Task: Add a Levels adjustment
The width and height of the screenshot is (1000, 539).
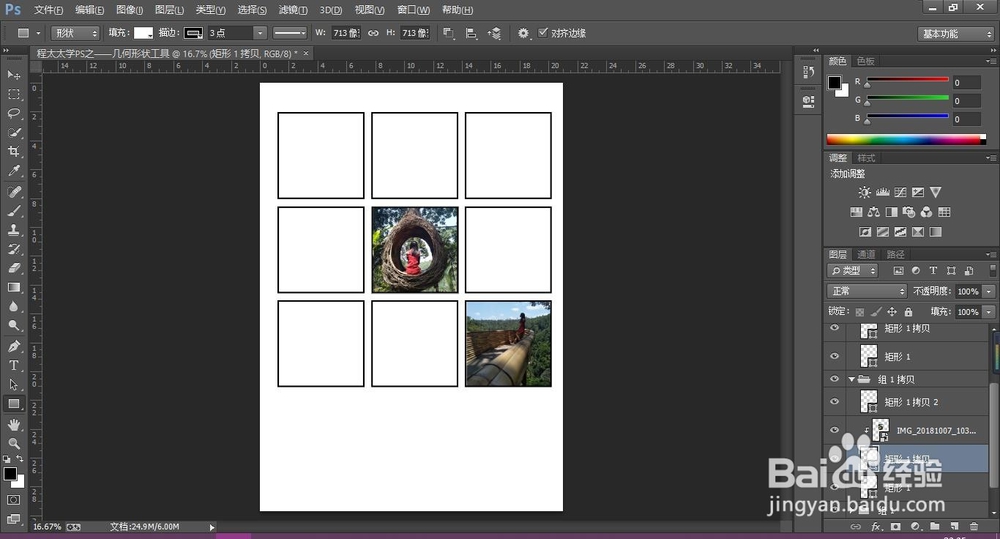Action: (x=883, y=192)
